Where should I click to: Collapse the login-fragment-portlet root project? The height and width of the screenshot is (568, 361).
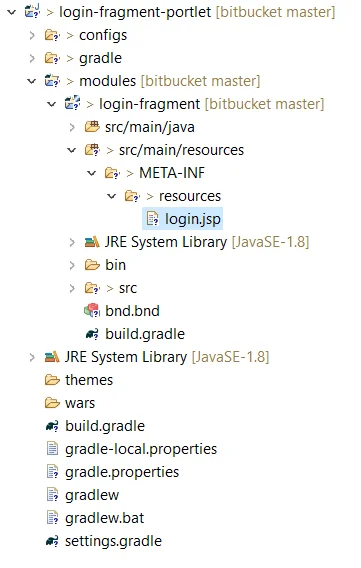coord(12,12)
